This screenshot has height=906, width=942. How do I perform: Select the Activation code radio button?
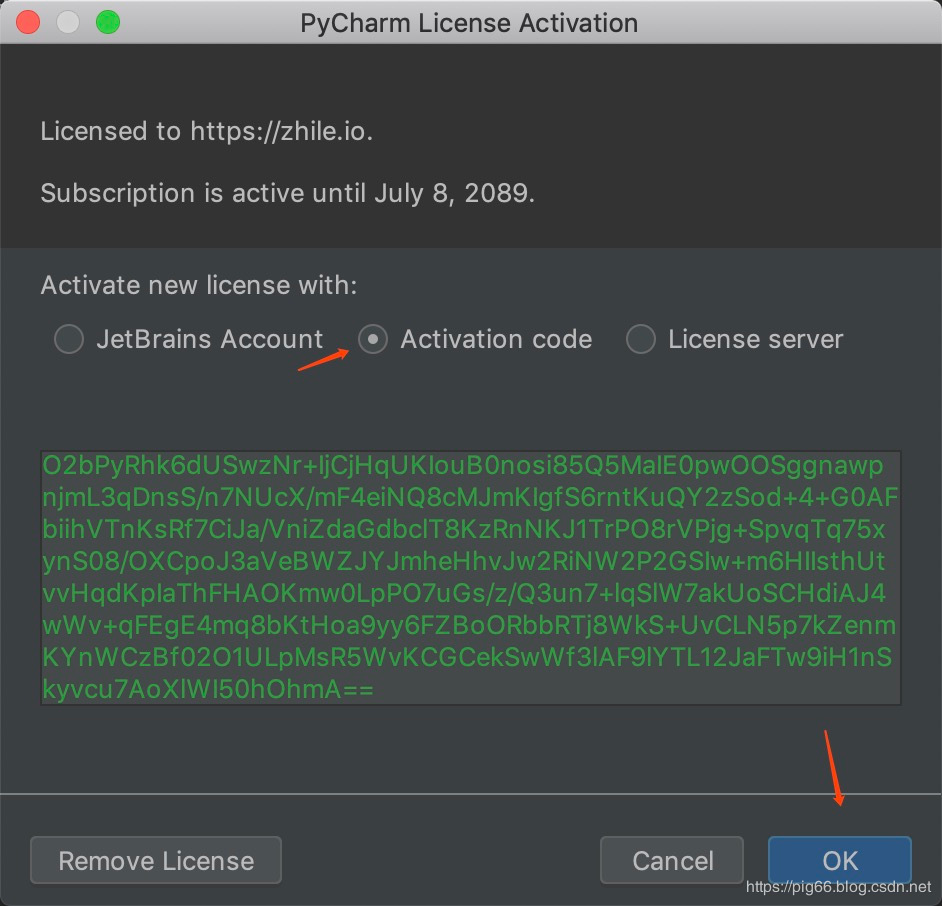point(373,340)
